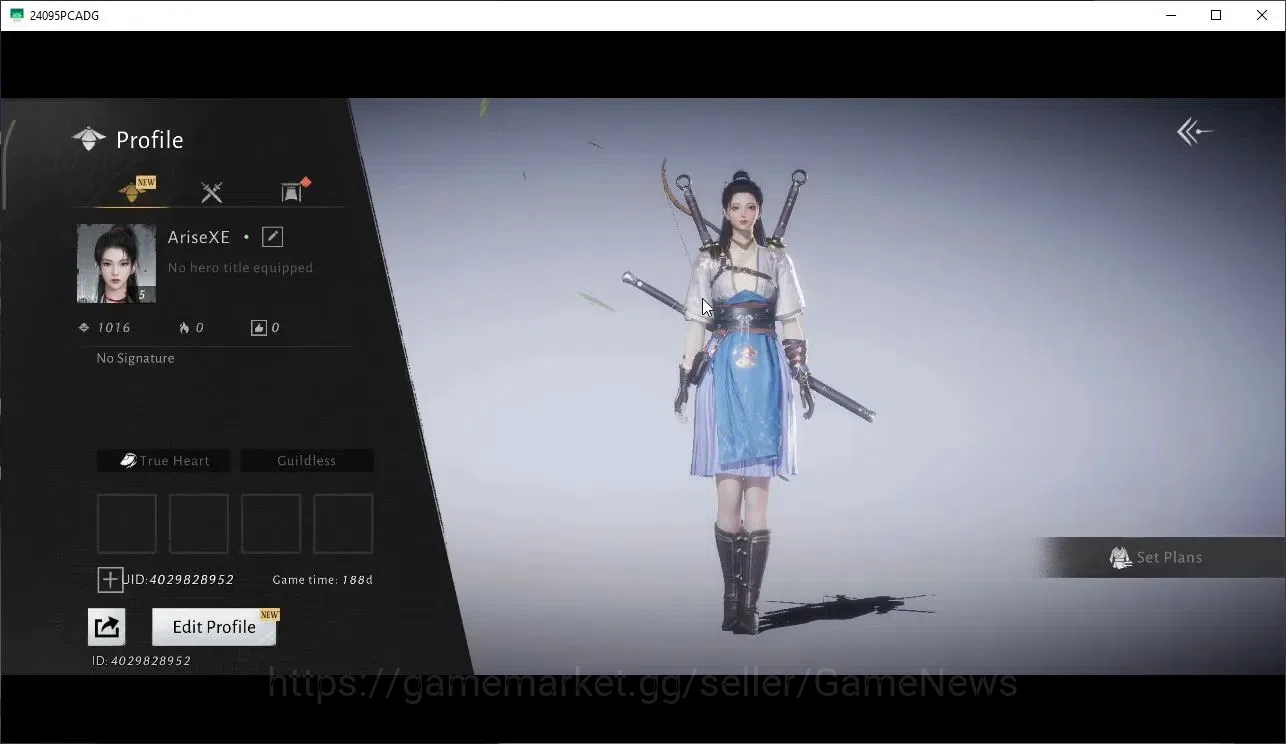1286x744 pixels.
Task: Open Set Plans
Action: 1160,557
